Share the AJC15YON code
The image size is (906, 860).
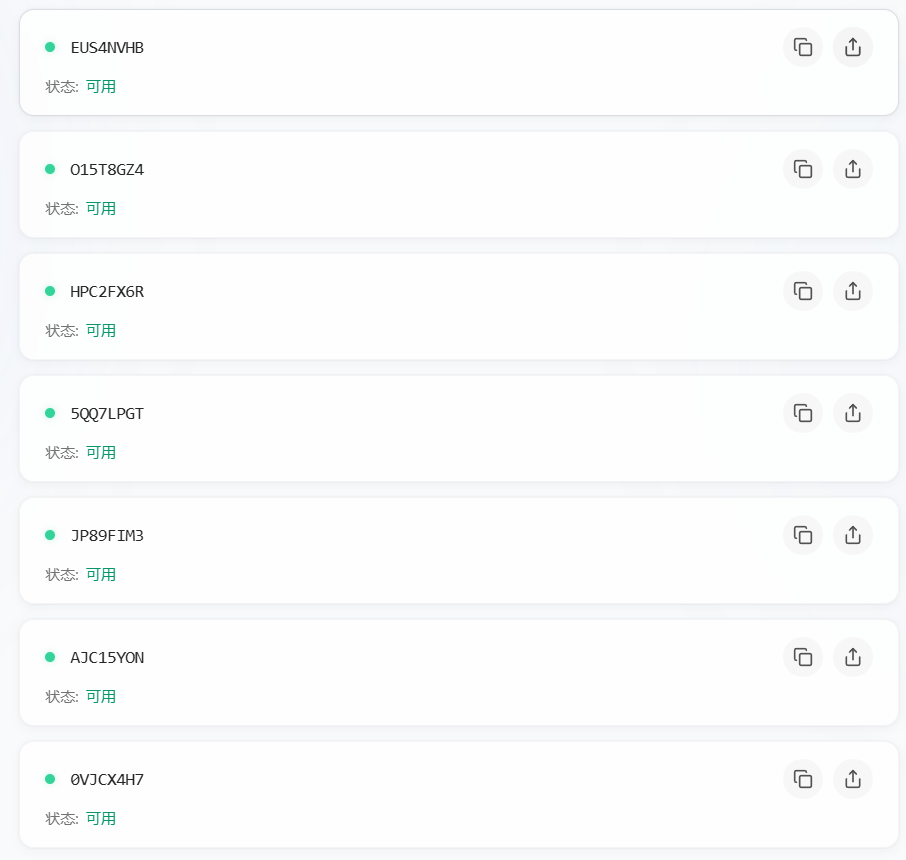(853, 657)
